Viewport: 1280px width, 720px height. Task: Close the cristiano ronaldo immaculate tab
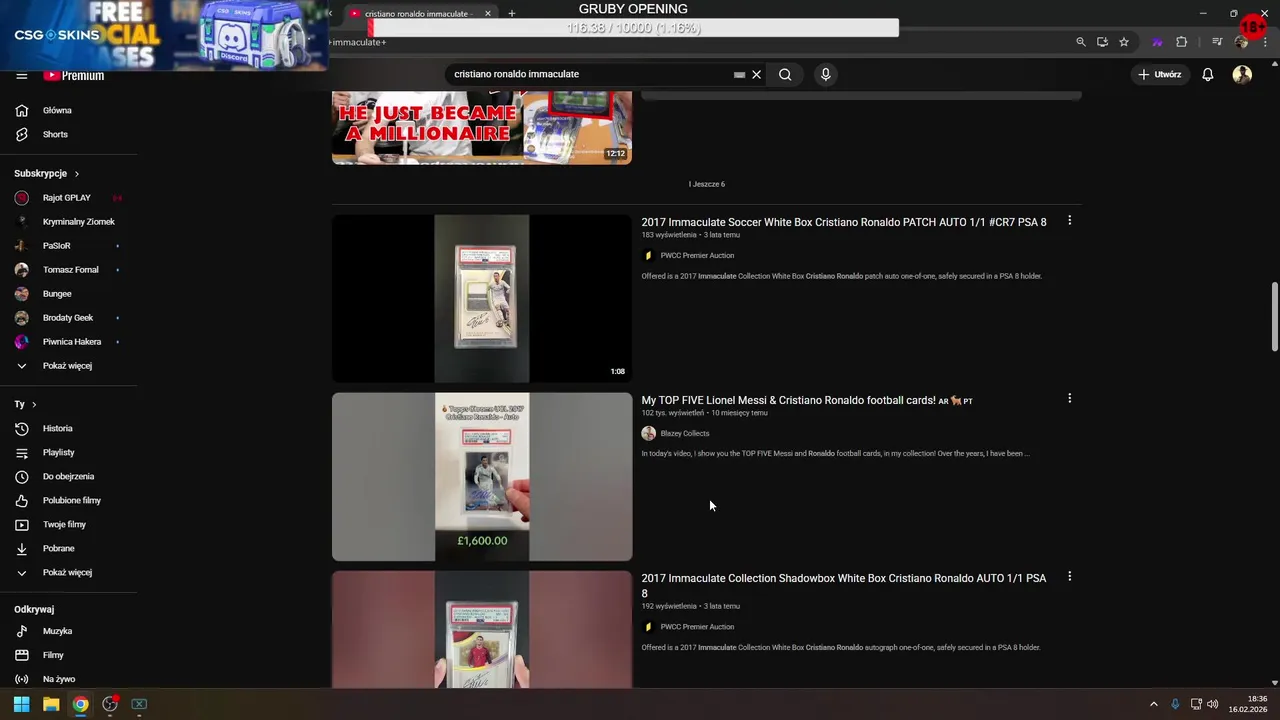[488, 14]
